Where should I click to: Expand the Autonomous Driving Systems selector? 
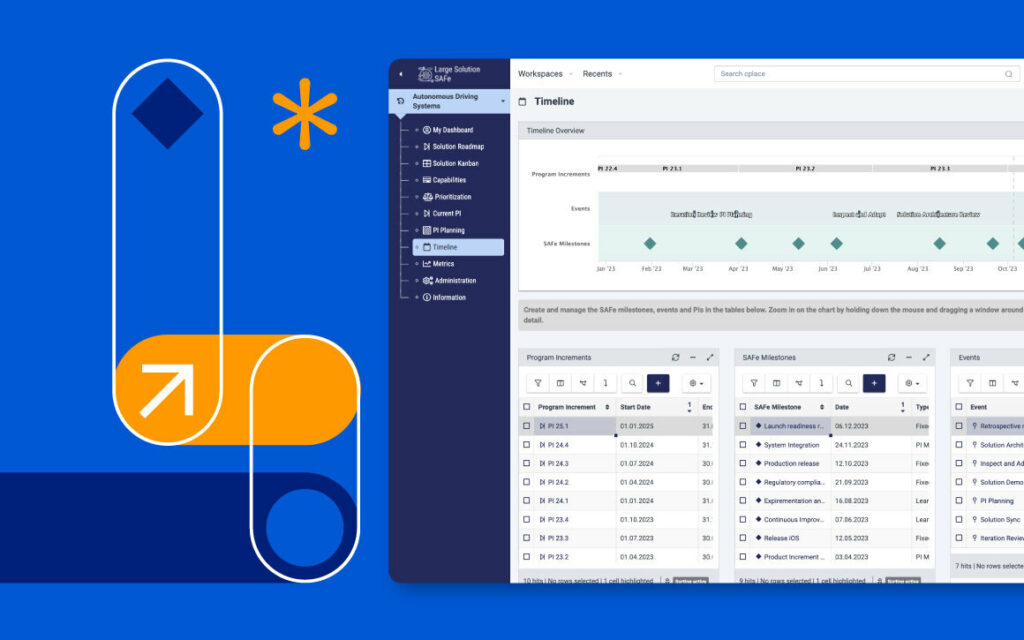(503, 101)
